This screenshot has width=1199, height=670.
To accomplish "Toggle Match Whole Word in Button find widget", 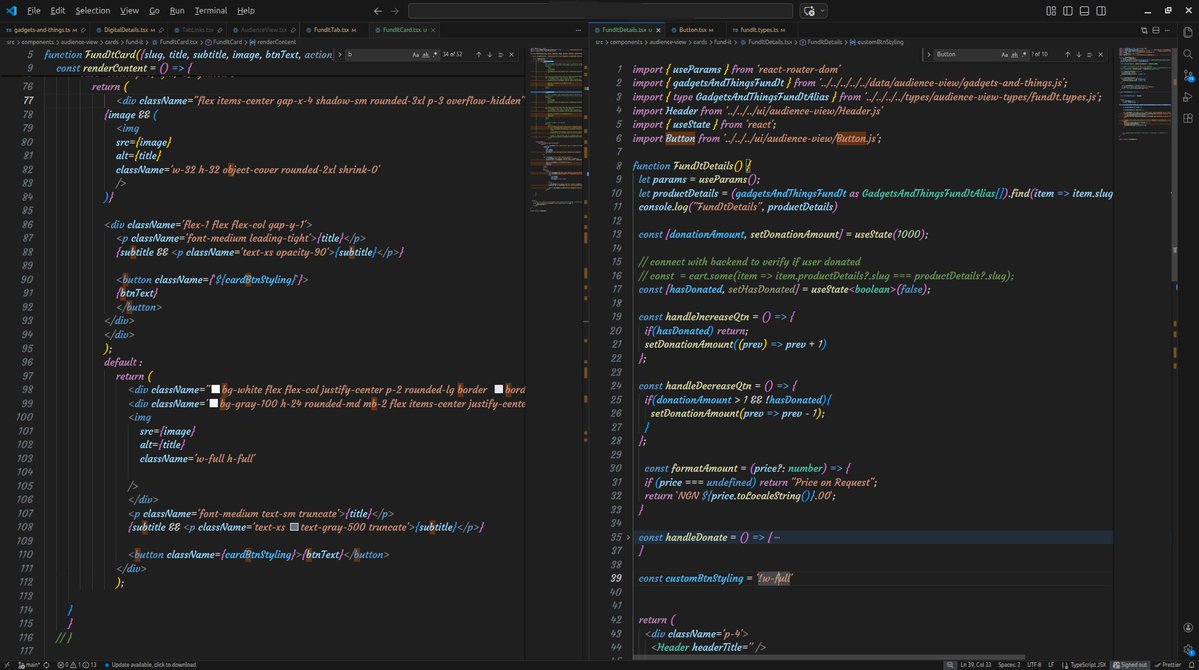I will pos(1014,54).
